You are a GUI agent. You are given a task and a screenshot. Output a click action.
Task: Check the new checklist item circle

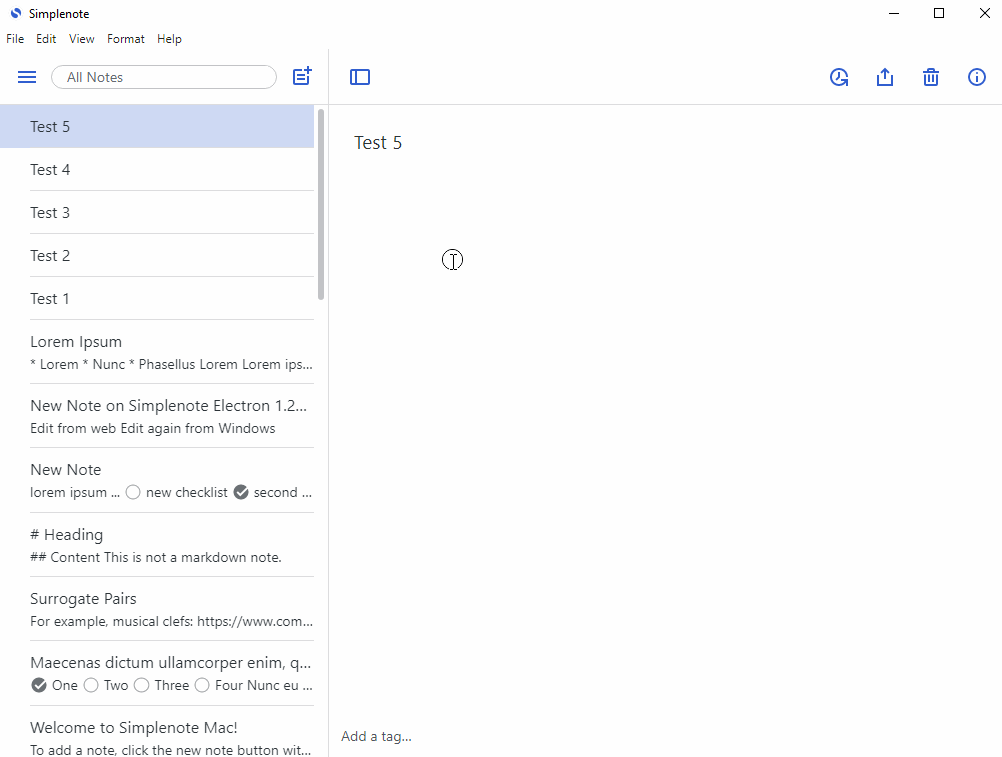(x=133, y=492)
